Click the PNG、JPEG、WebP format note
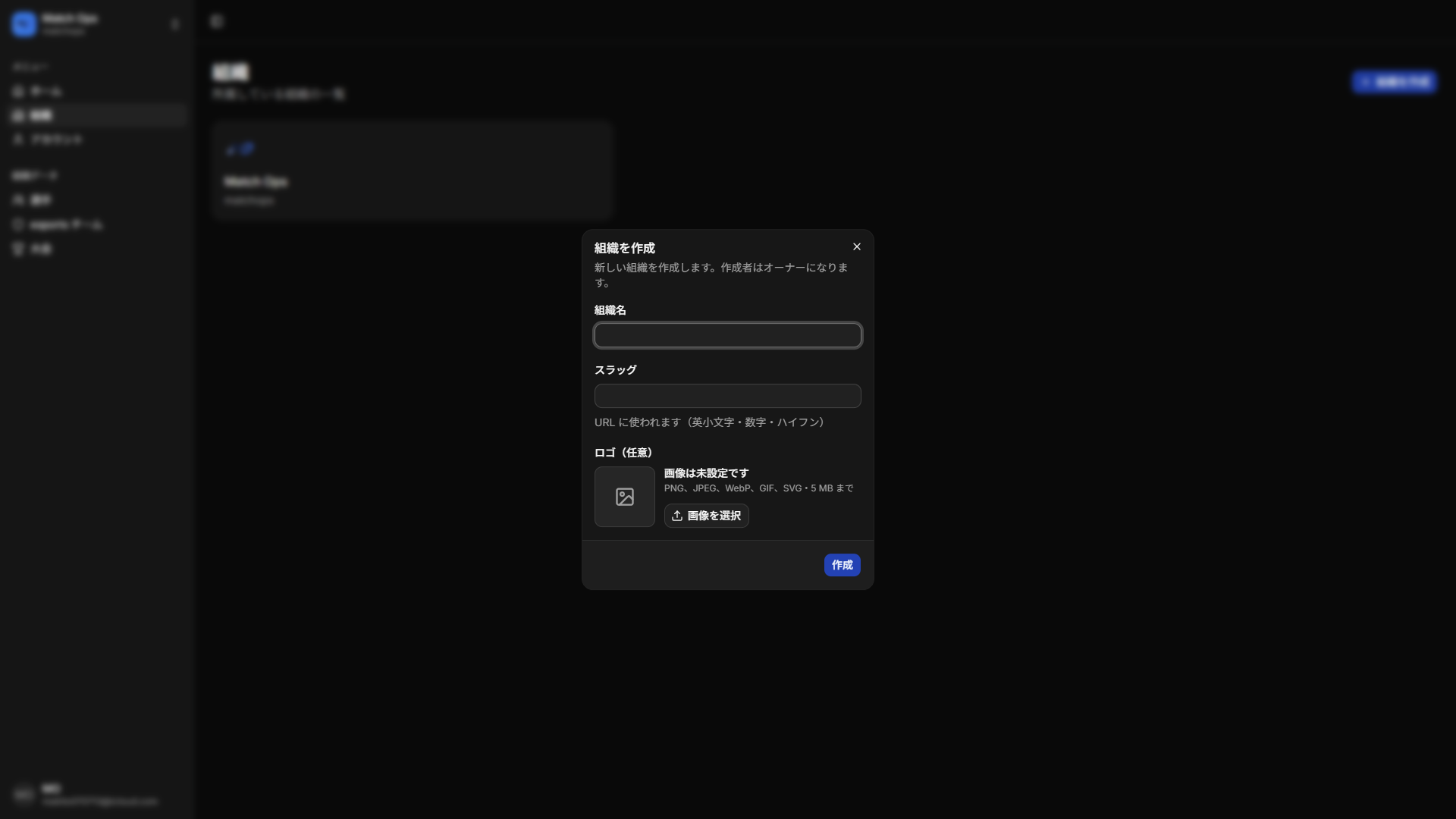Image resolution: width=1456 pixels, height=819 pixels. [x=759, y=488]
